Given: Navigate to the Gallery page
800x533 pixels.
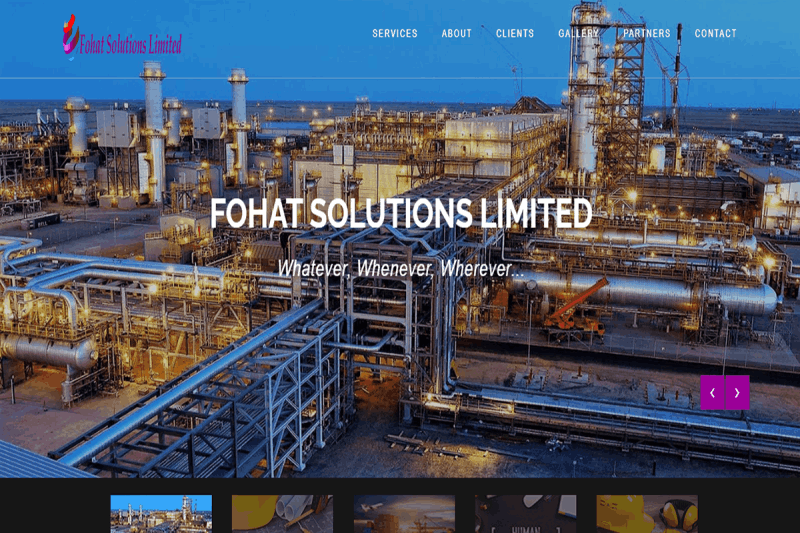Looking at the screenshot, I should (578, 33).
